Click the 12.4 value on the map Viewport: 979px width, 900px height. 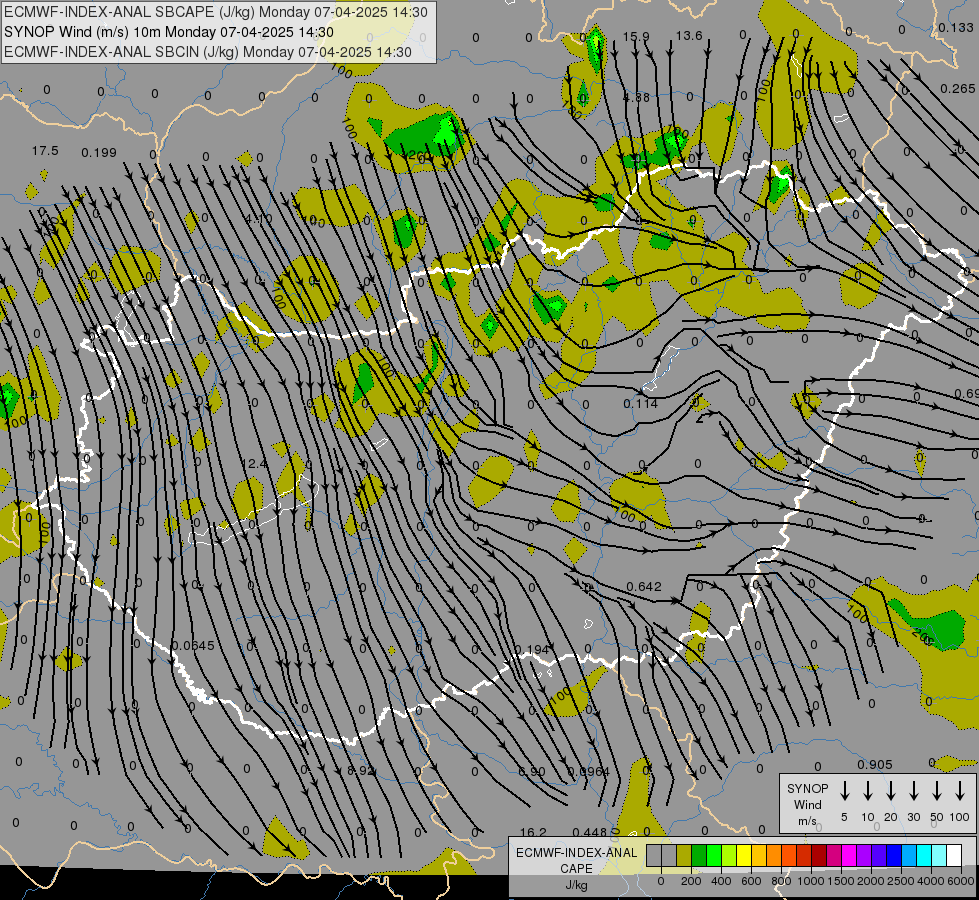[x=253, y=463]
